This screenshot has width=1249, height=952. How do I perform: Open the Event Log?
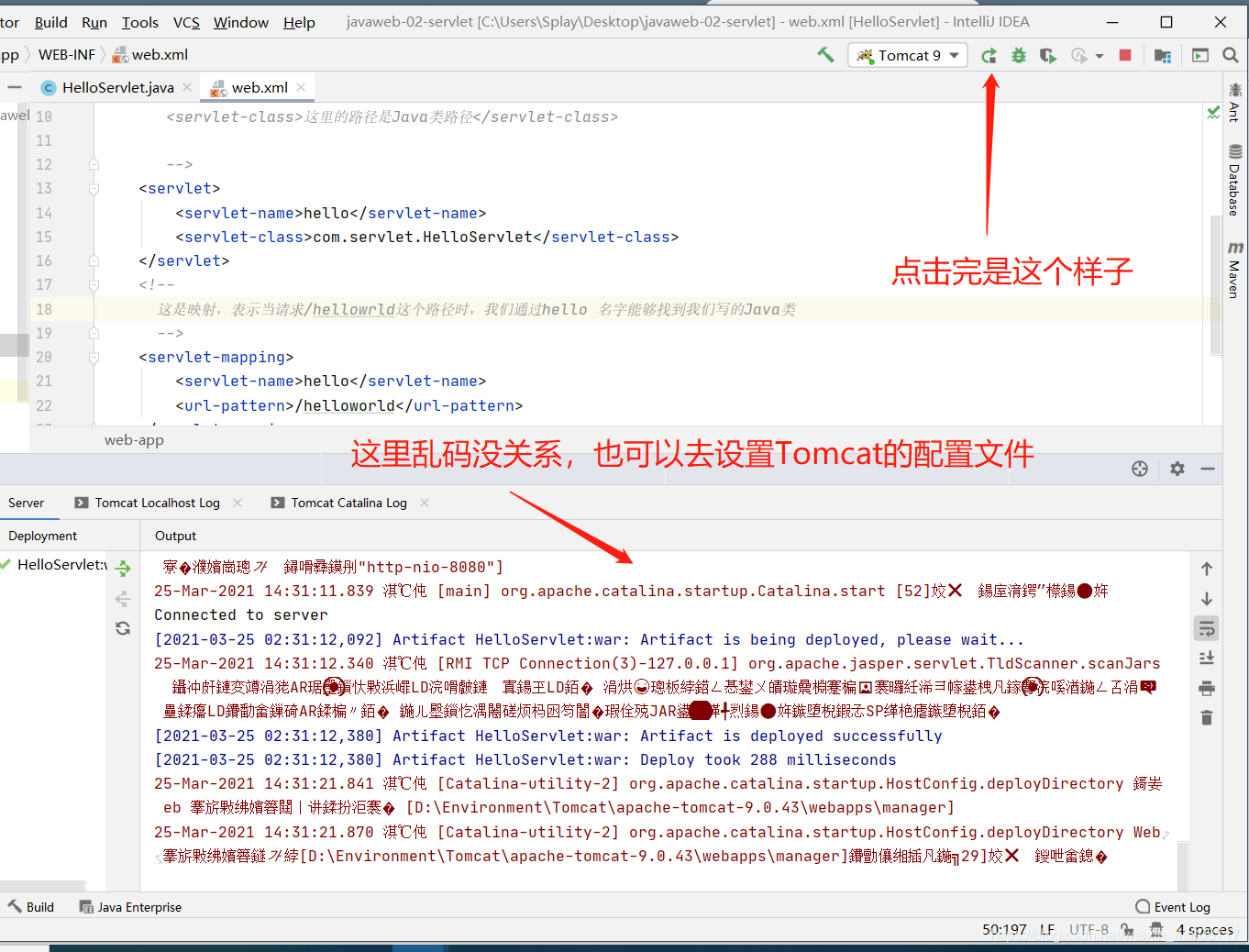(1173, 907)
